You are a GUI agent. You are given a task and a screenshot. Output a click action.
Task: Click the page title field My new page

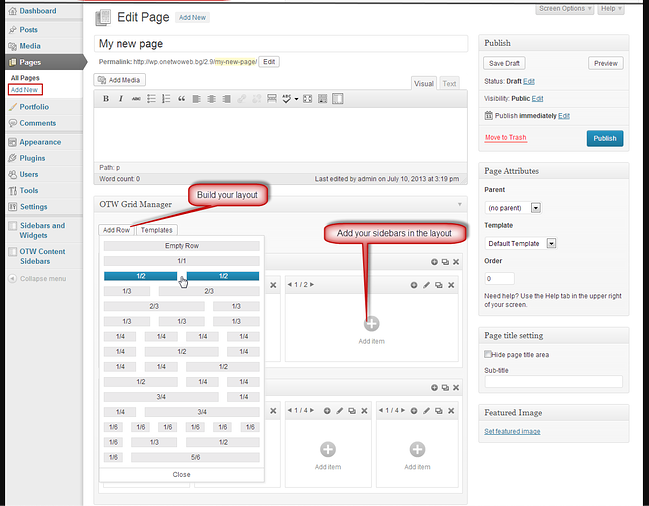[x=281, y=44]
